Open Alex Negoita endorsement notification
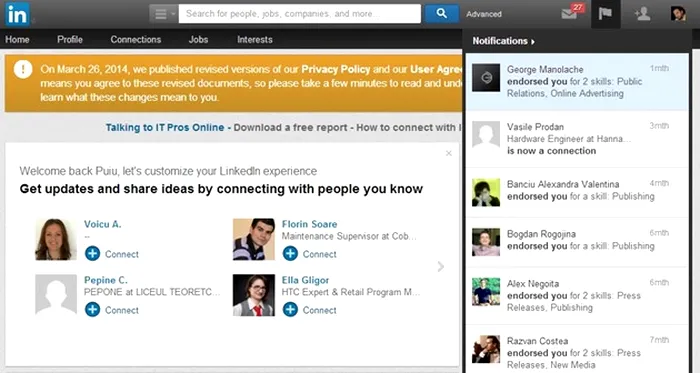The height and width of the screenshot is (373, 700). coord(577,296)
